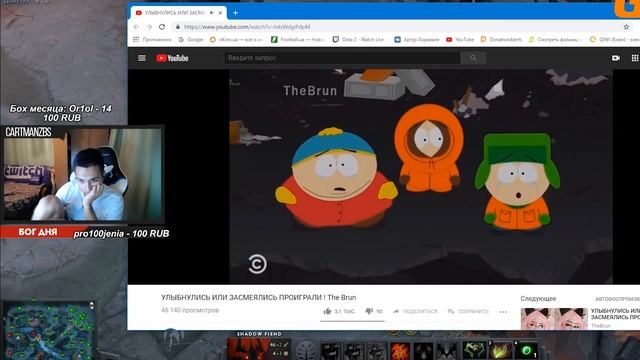Select the Shadow Fiend hero portrait
Image resolution: width=640 pixels, height=360 pixels.
248,349
